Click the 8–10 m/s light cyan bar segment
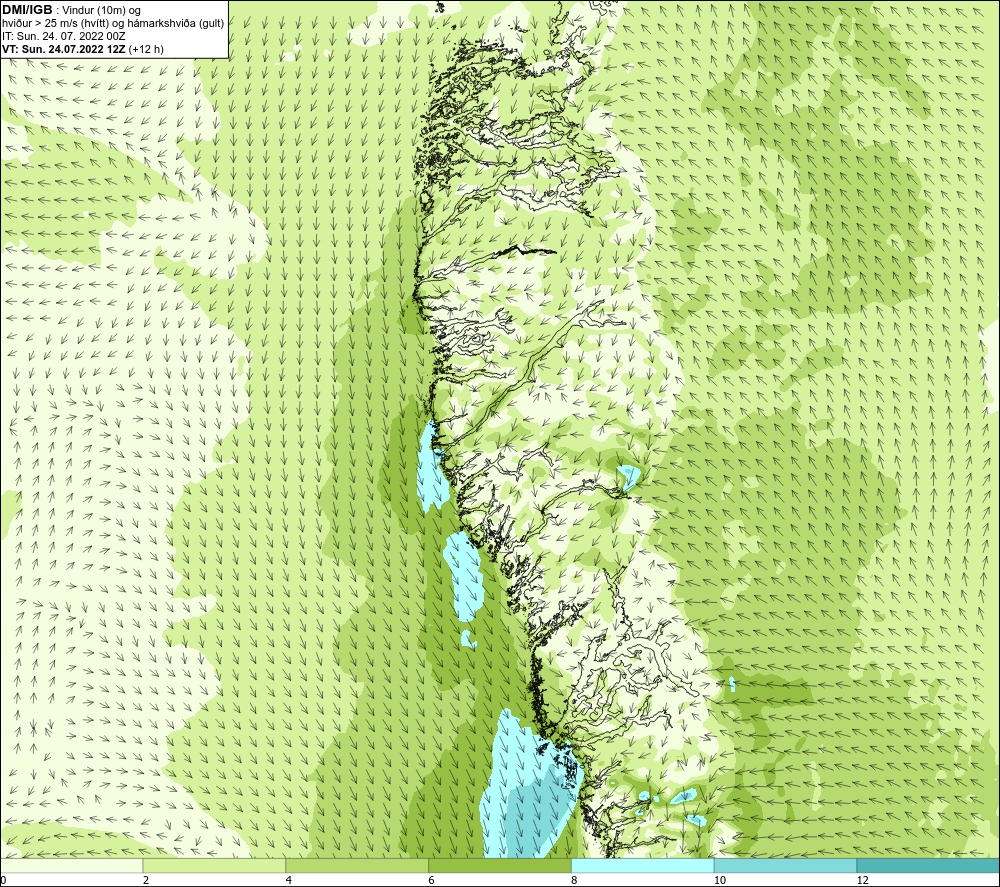This screenshot has width=1000, height=887. pyautogui.click(x=643, y=865)
